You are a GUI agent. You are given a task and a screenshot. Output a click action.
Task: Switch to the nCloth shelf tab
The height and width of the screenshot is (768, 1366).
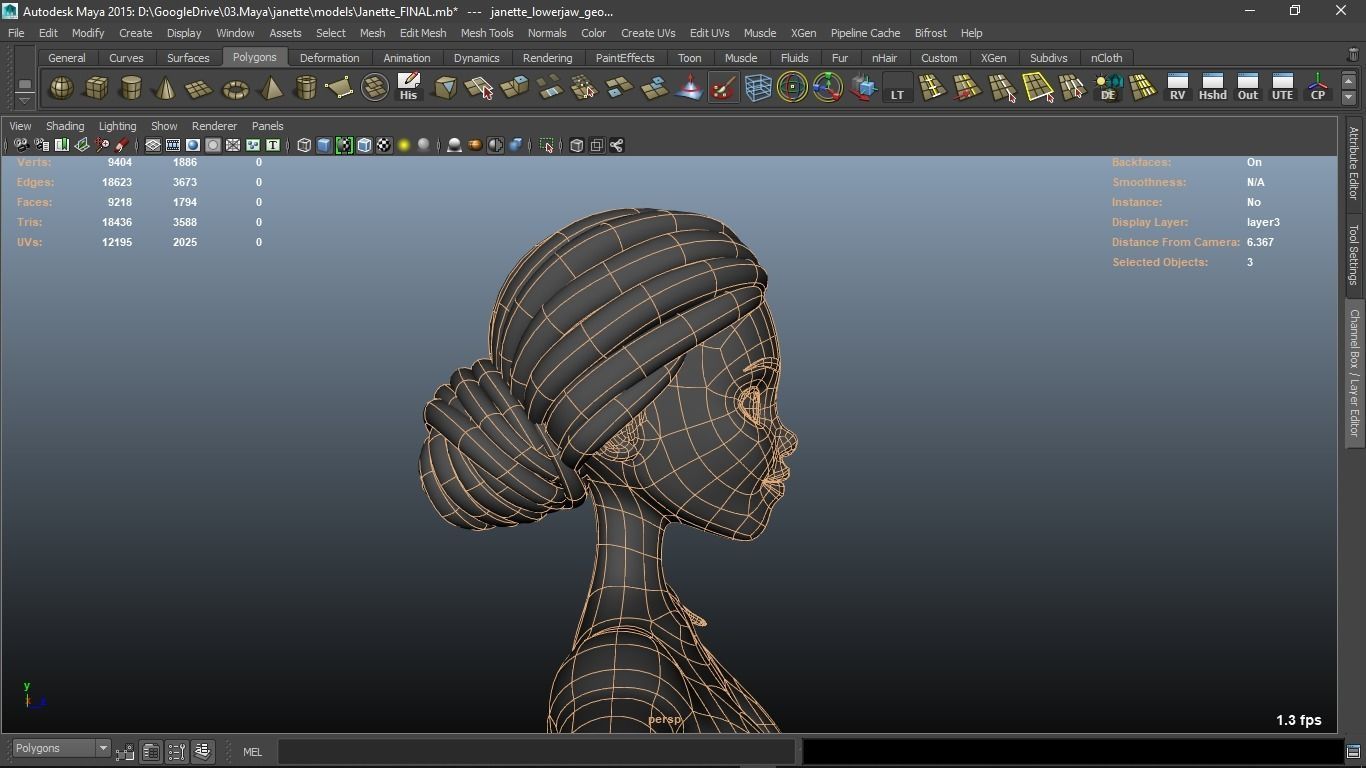pos(1106,58)
